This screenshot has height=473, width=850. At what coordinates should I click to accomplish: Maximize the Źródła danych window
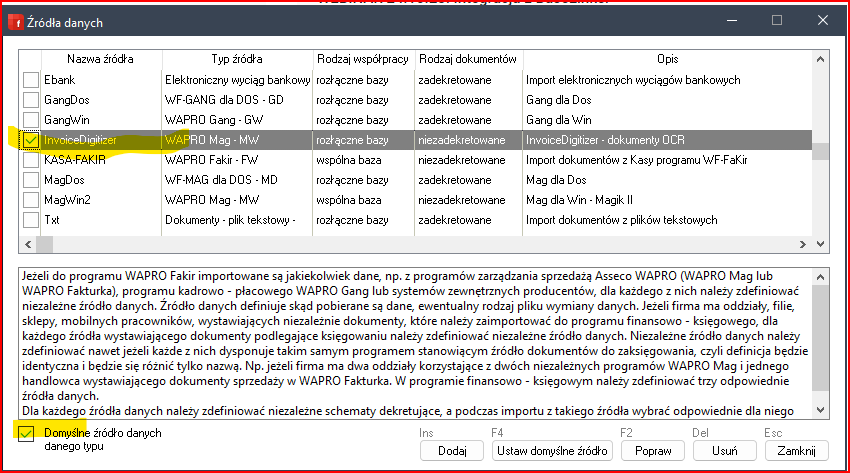pos(777,21)
